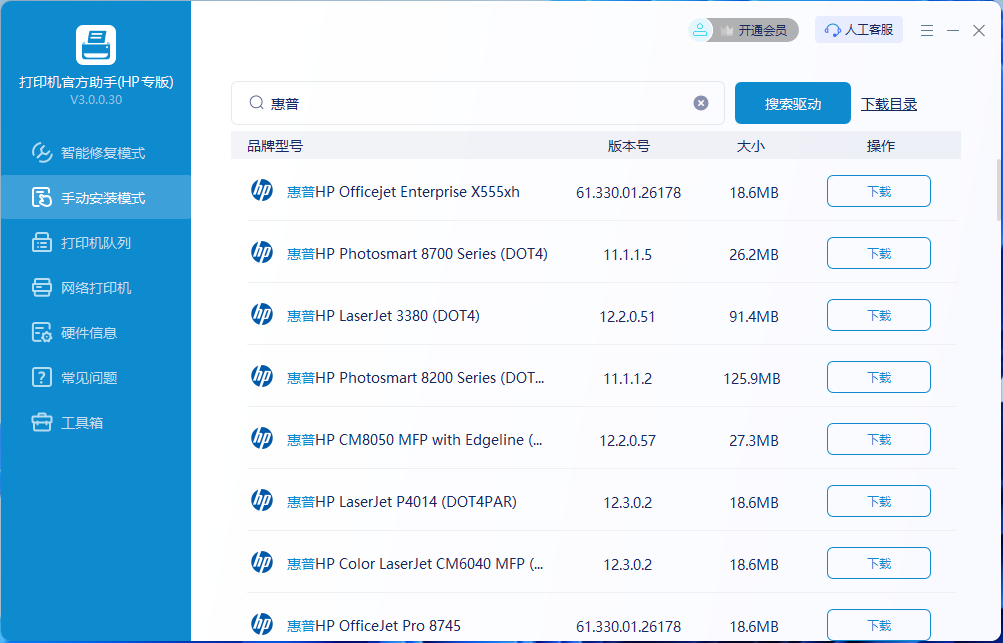Download HP Officejet Enterprise X555xh driver

[878, 192]
